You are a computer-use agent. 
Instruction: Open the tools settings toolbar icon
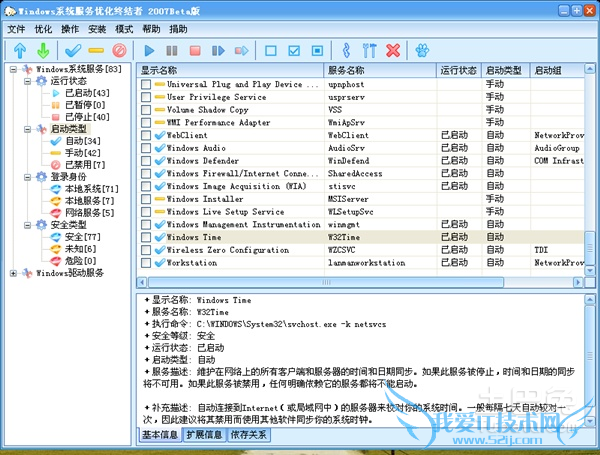(369, 51)
